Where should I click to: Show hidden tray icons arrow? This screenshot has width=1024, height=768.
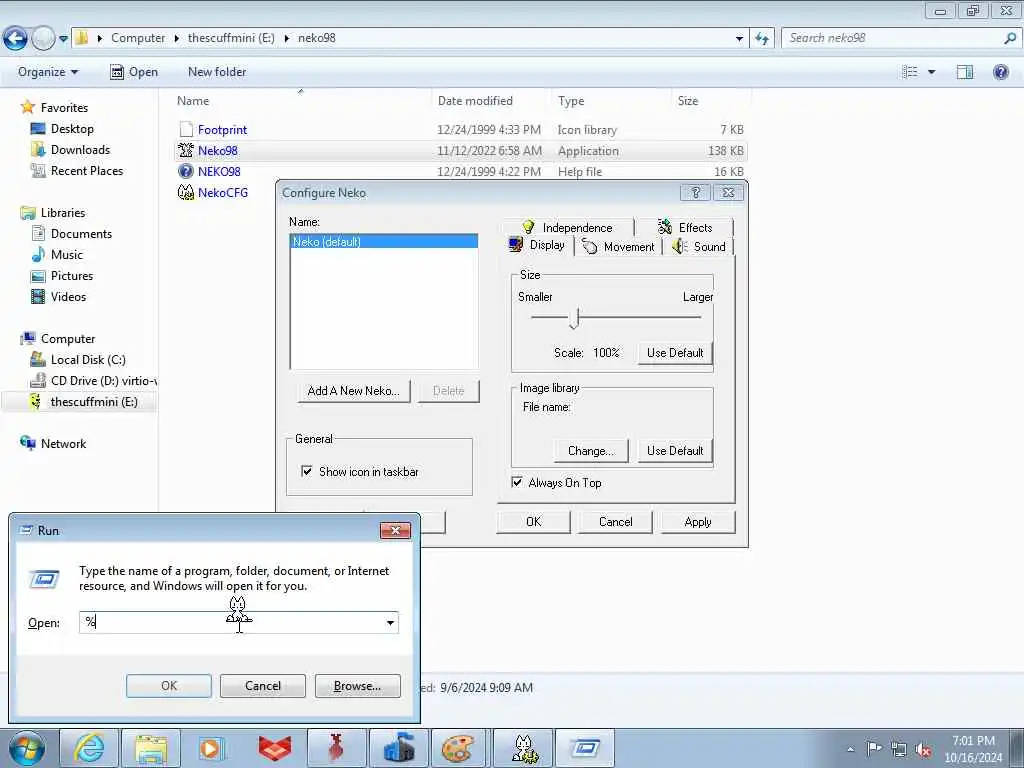[850, 749]
